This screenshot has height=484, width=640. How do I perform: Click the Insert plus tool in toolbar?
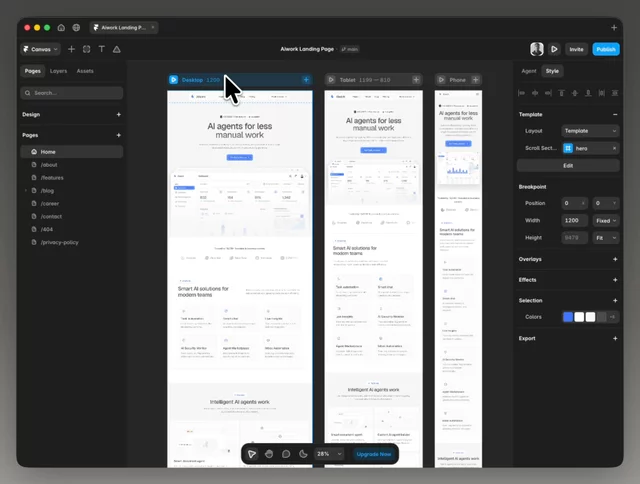(71, 49)
